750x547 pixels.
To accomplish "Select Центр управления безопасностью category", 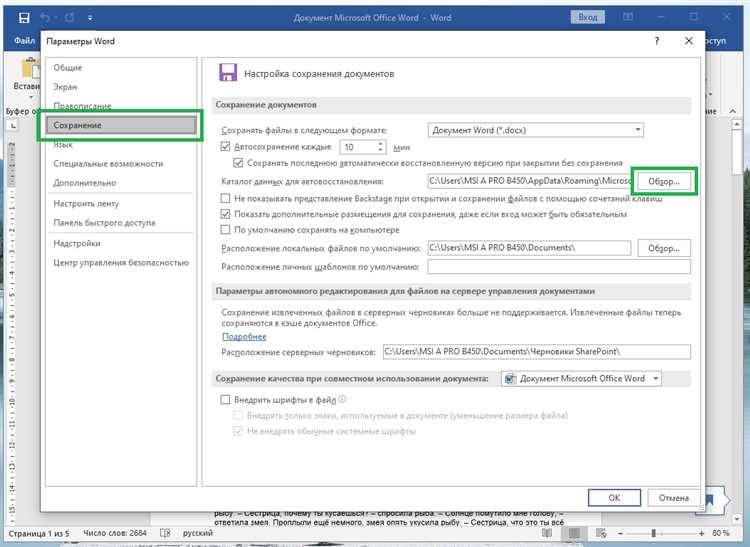I will 121,263.
